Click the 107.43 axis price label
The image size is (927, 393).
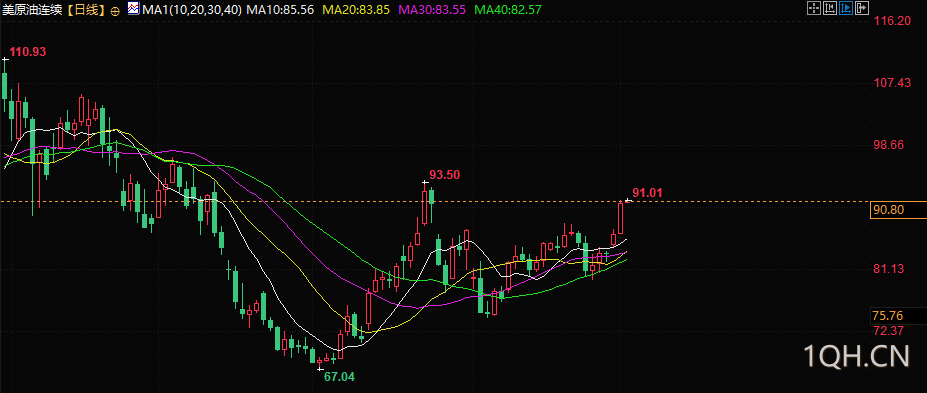click(893, 83)
